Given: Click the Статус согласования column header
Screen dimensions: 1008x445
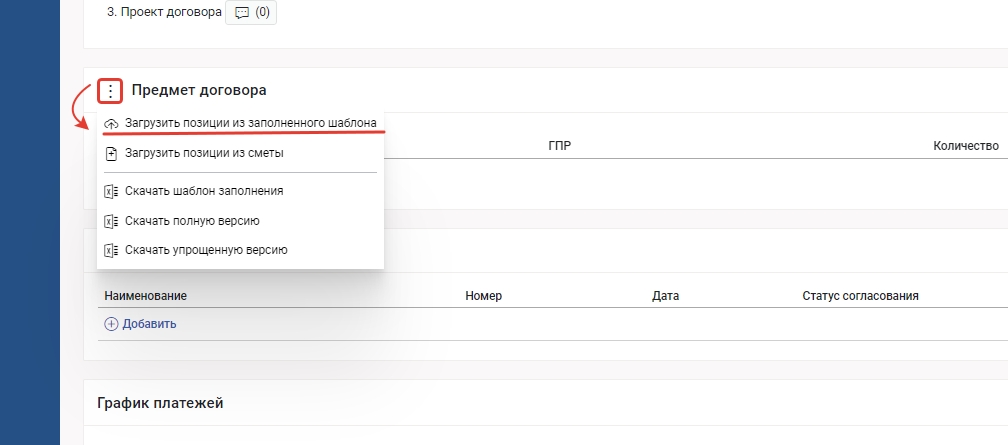Looking at the screenshot, I should click(860, 296).
